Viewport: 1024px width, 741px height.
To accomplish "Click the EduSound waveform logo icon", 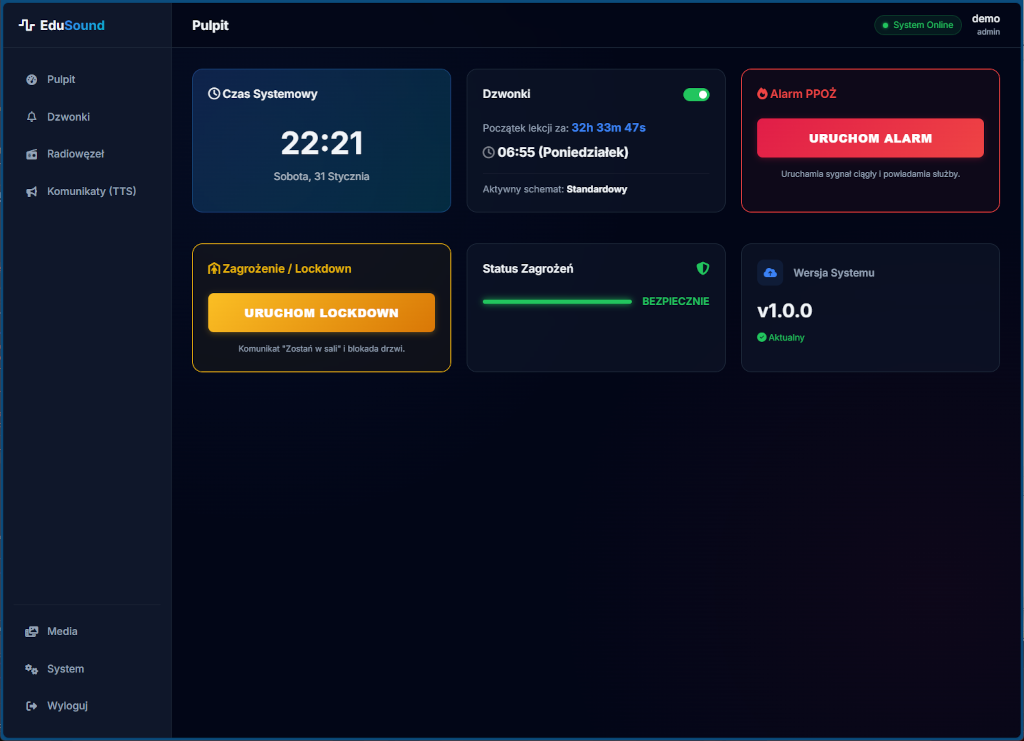I will [x=27, y=25].
